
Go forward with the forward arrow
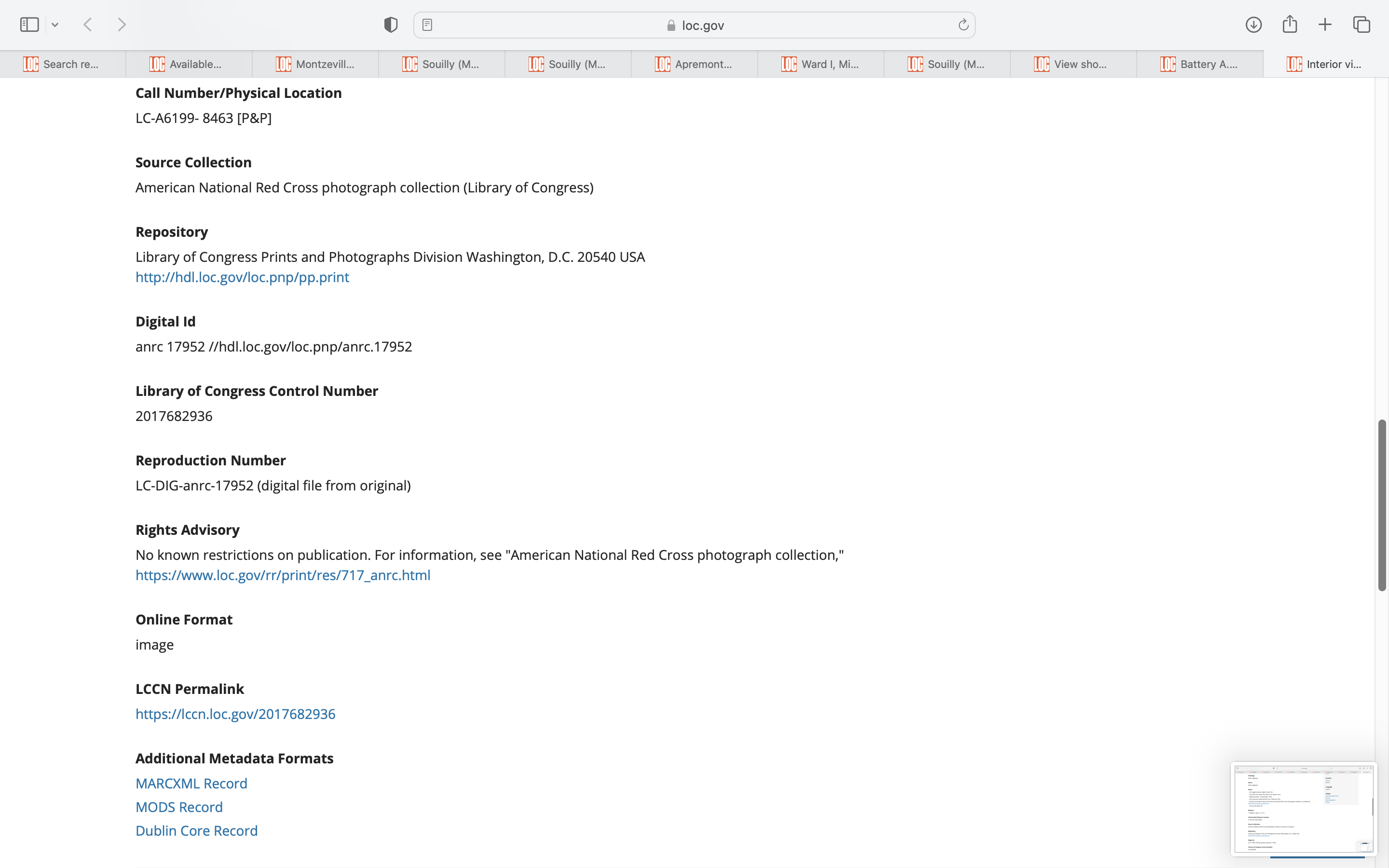pyautogui.click(x=122, y=25)
